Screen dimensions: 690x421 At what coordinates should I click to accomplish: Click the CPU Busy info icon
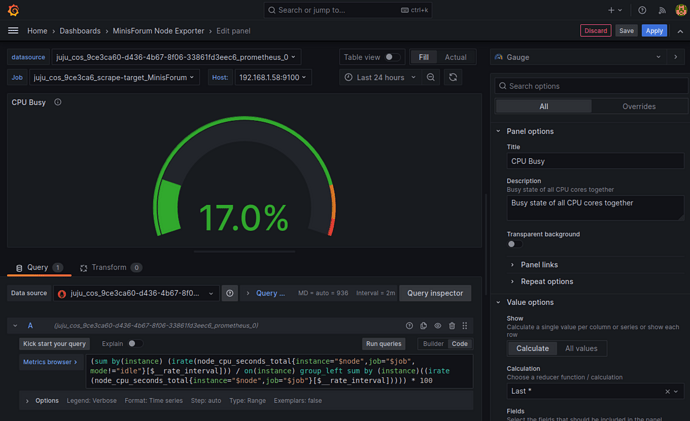[x=58, y=102]
